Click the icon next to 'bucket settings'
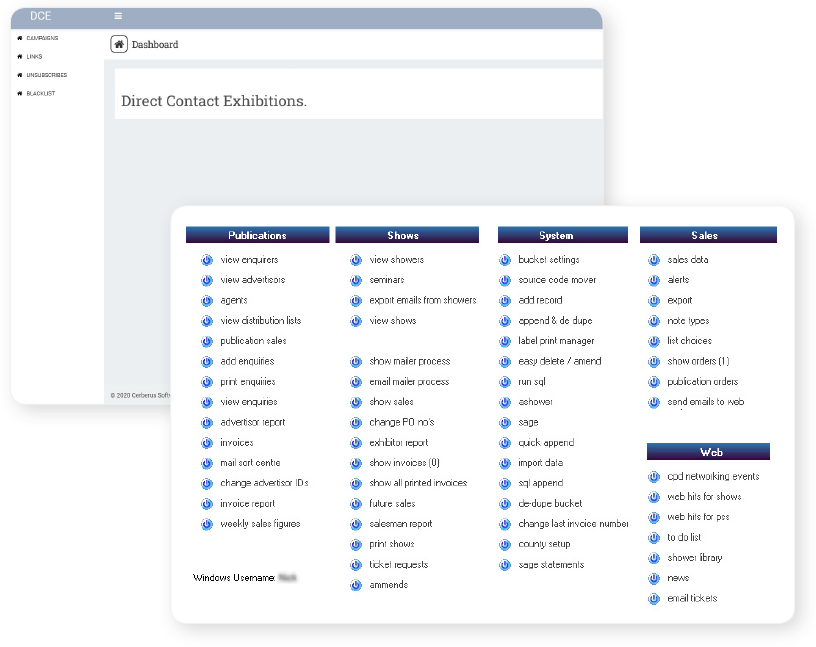Screen dimensions: 816x647 (x=505, y=259)
